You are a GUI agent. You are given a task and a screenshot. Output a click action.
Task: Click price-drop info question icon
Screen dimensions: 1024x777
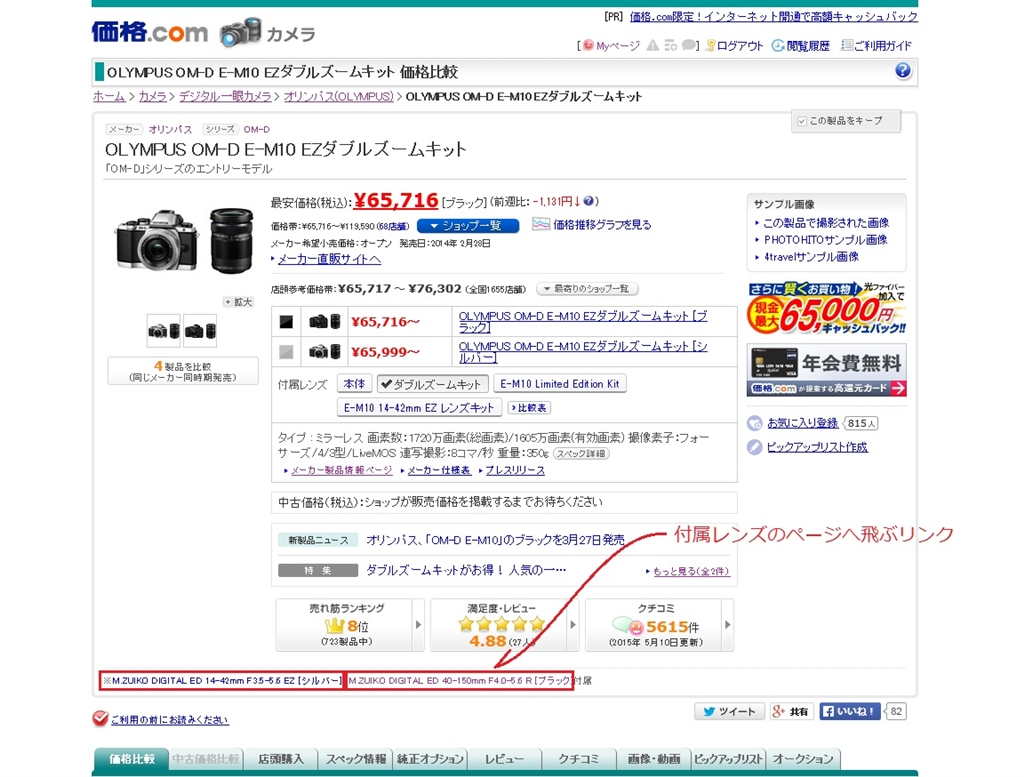[588, 201]
